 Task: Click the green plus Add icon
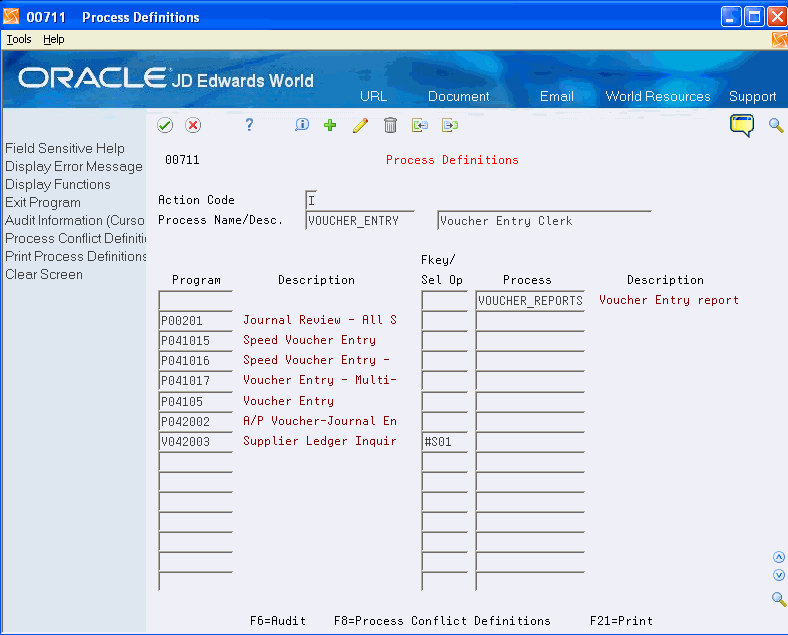330,125
